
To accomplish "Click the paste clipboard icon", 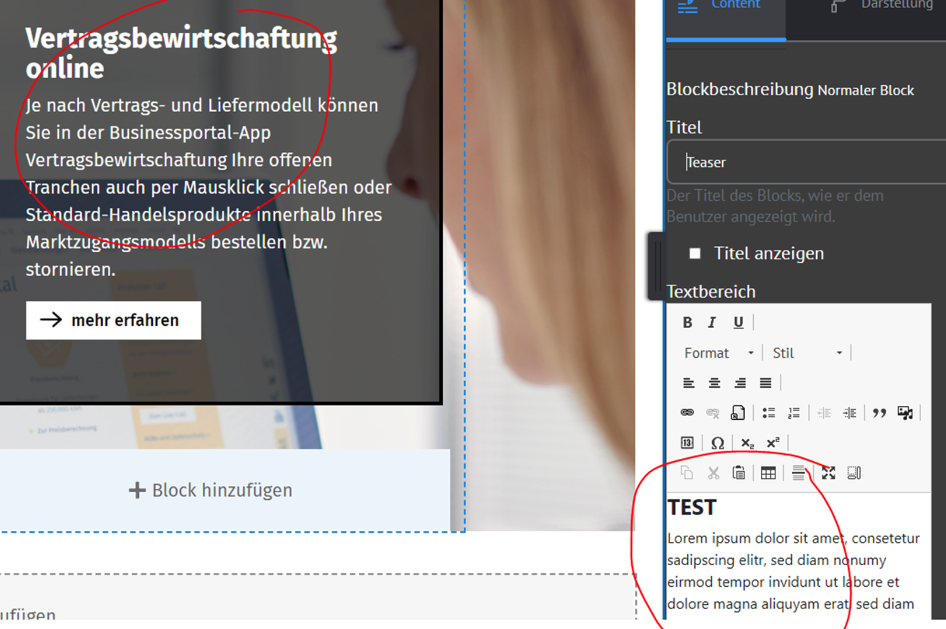I will tap(738, 473).
